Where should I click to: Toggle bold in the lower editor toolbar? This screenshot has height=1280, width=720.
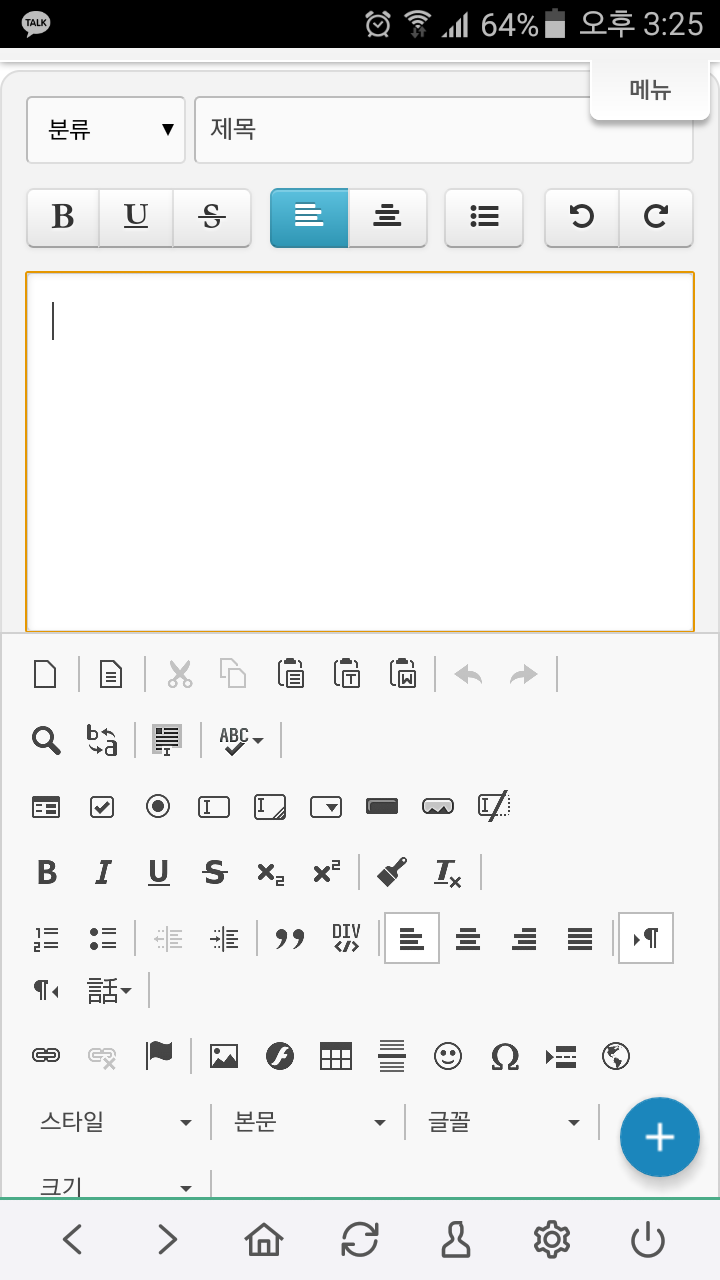tap(46, 873)
